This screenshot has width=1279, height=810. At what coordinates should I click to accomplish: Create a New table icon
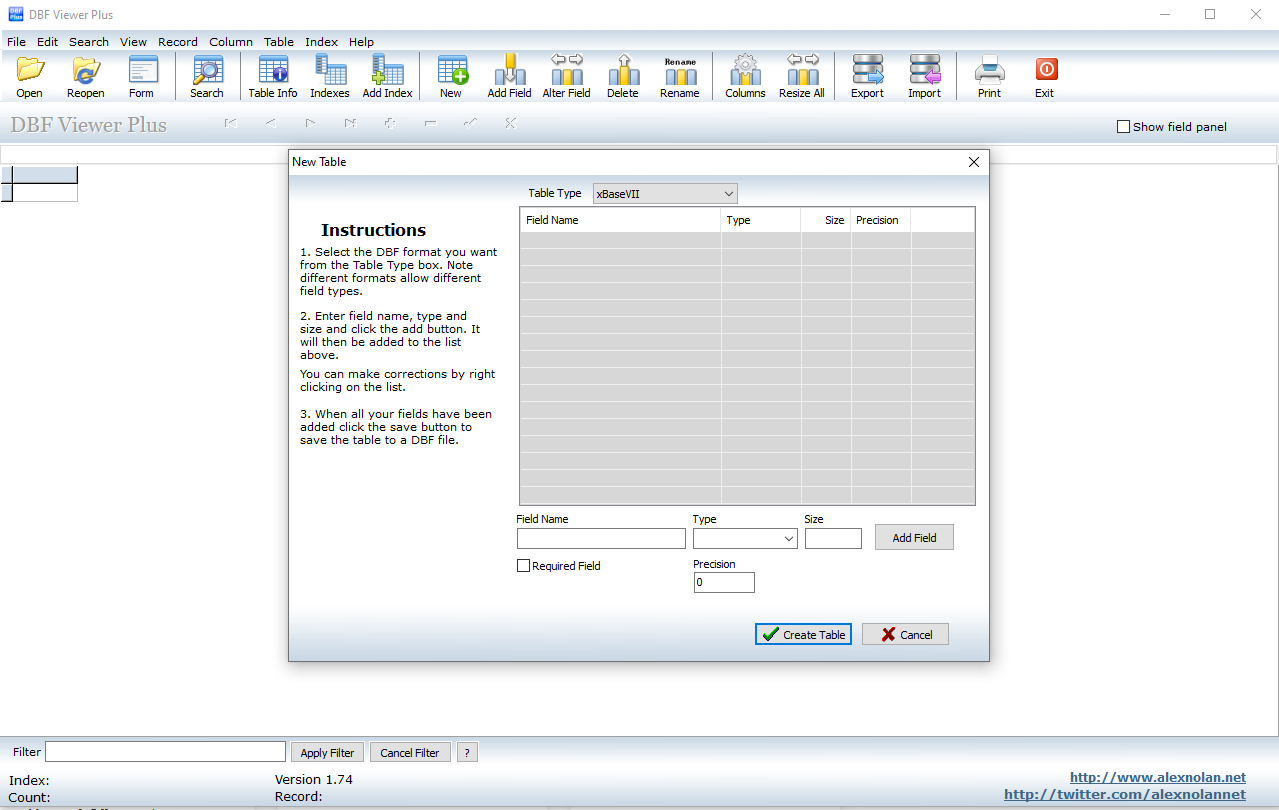451,76
